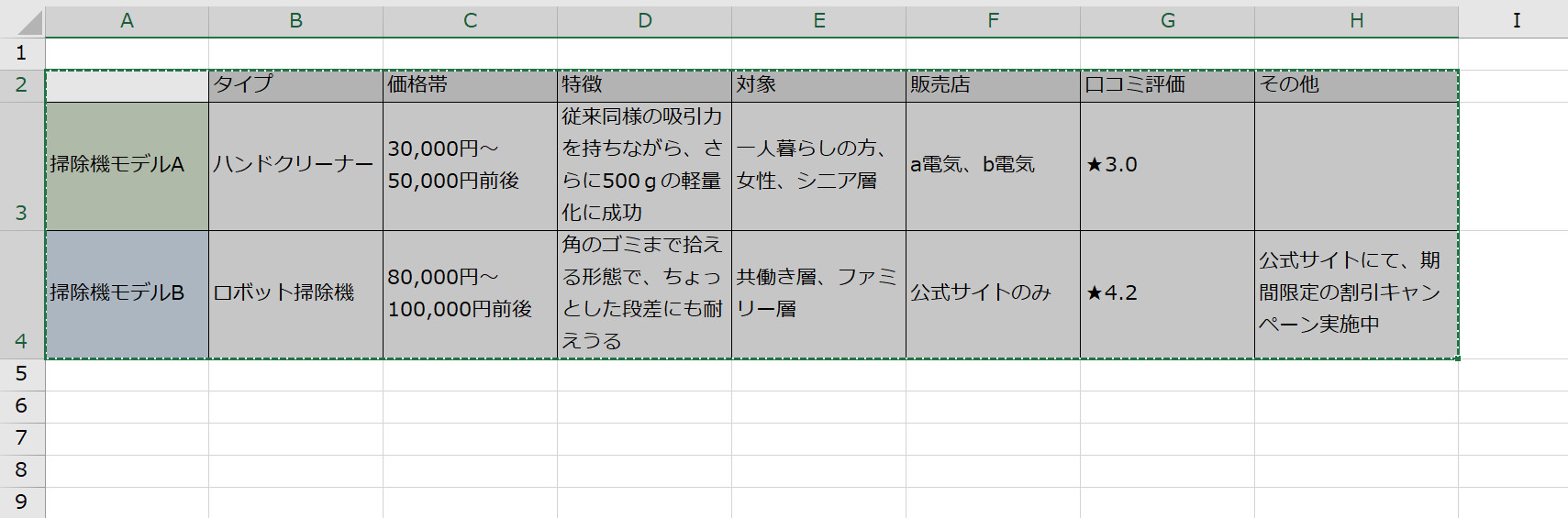Image resolution: width=1568 pixels, height=518 pixels.
Task: Click the 価格帯 header cell
Action: click(470, 85)
